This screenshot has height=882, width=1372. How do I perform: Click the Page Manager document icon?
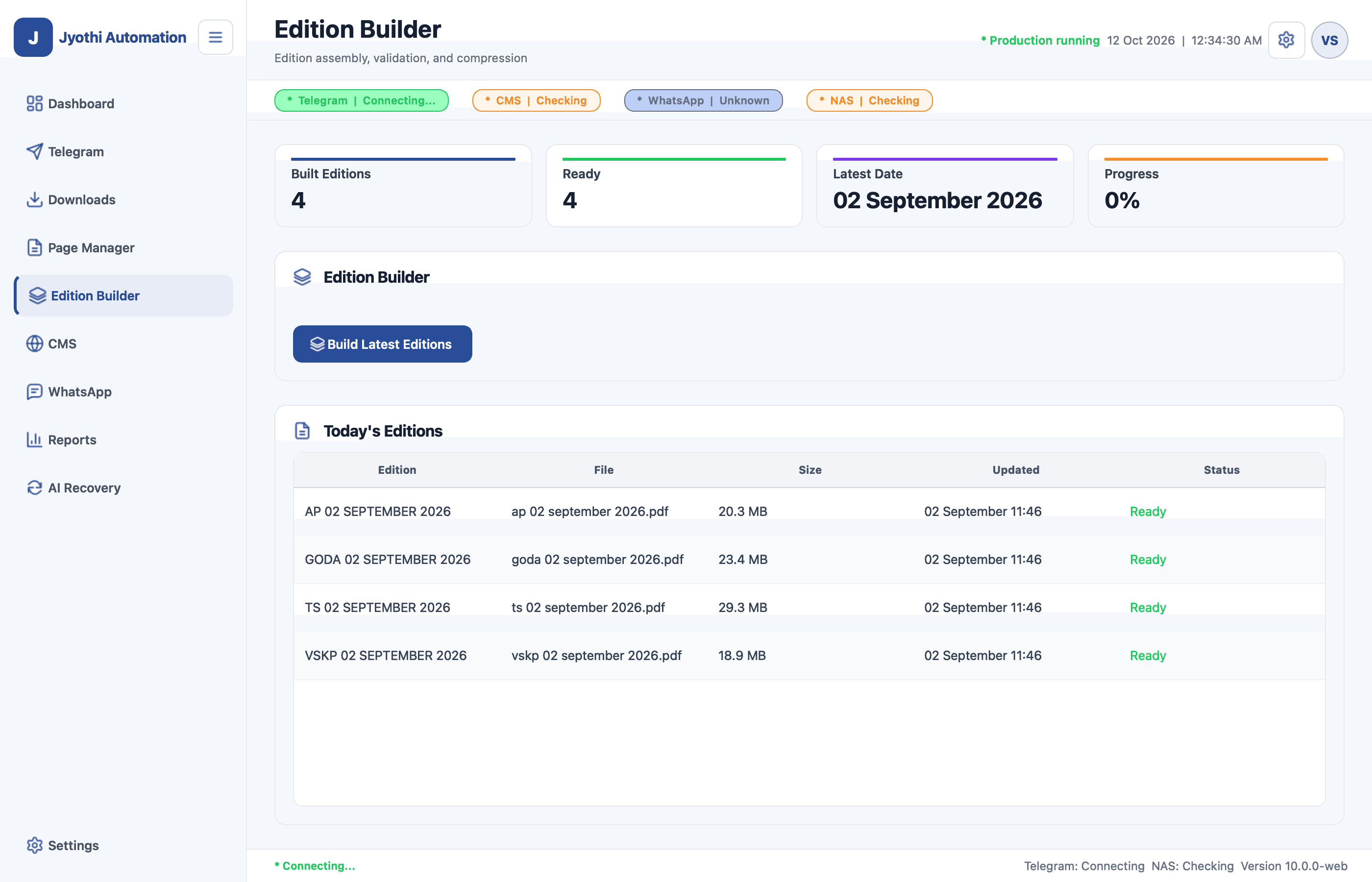[x=34, y=248]
